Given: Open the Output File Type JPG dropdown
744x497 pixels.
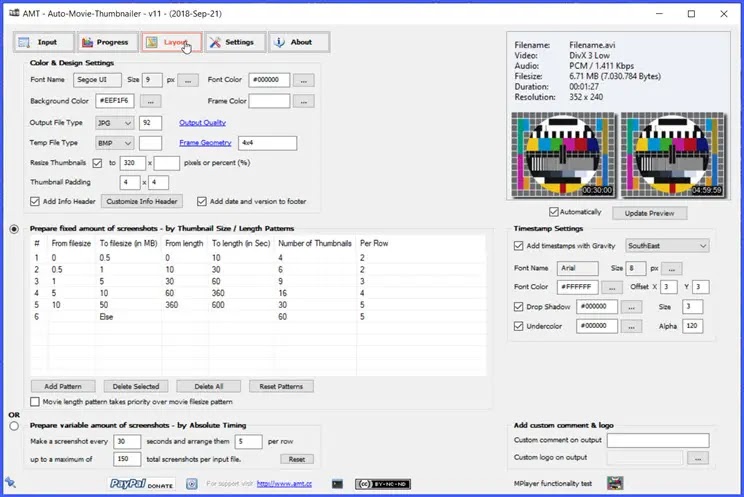Looking at the screenshot, I should pos(114,123).
